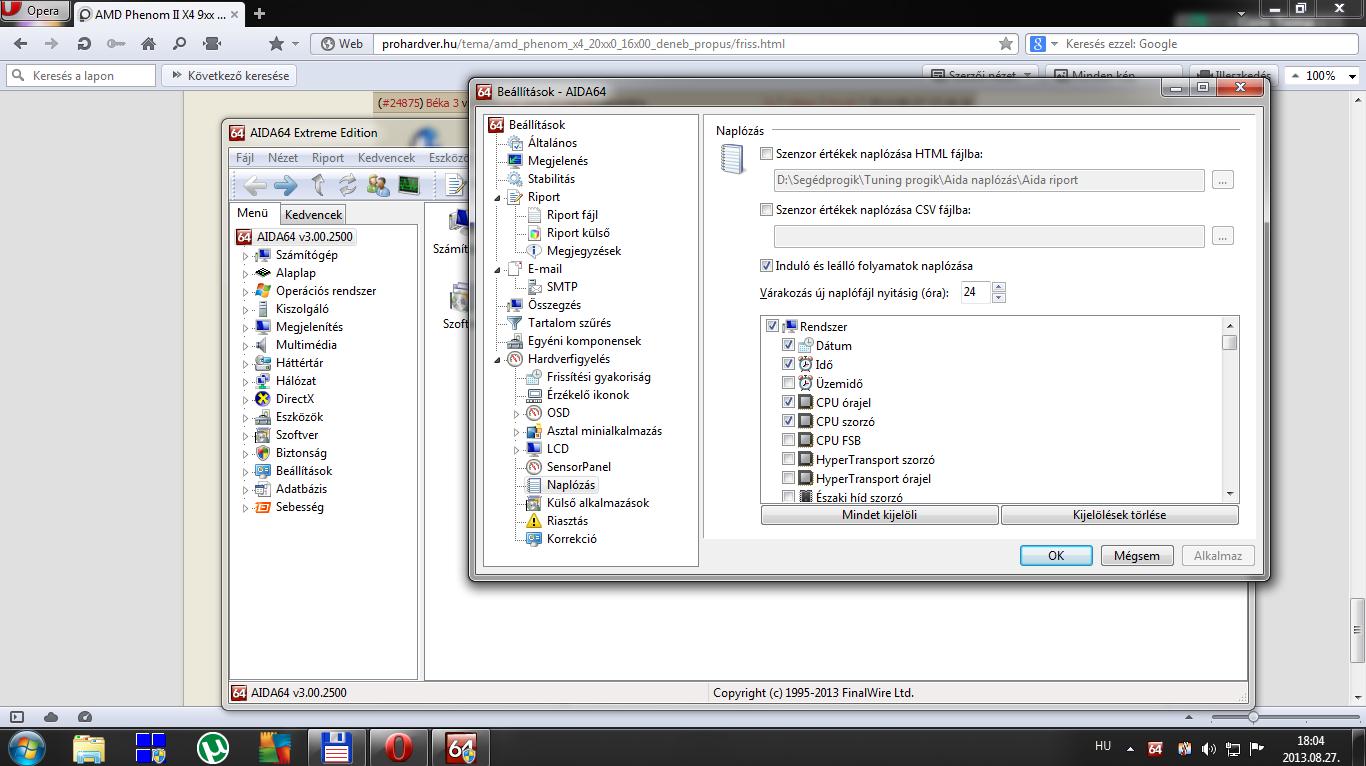Screen dimensions: 1366x766
Task: Uncheck the Dátum checkbox
Action: pyautogui.click(x=789, y=345)
